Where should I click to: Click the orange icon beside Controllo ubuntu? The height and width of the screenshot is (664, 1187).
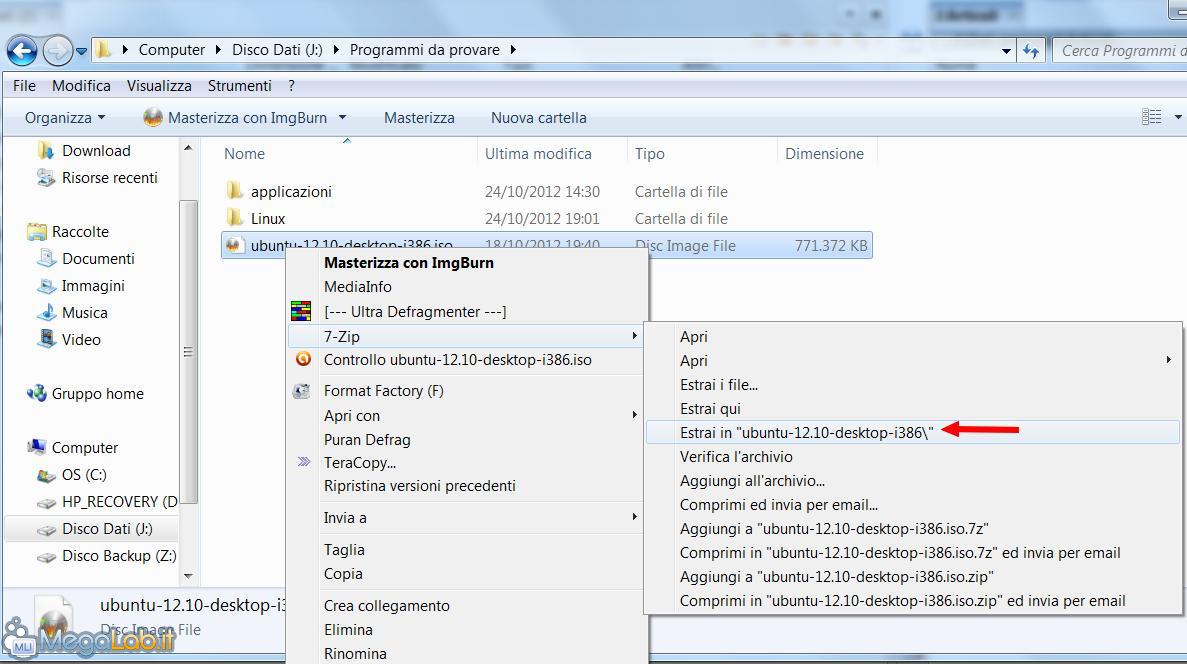pyautogui.click(x=304, y=360)
